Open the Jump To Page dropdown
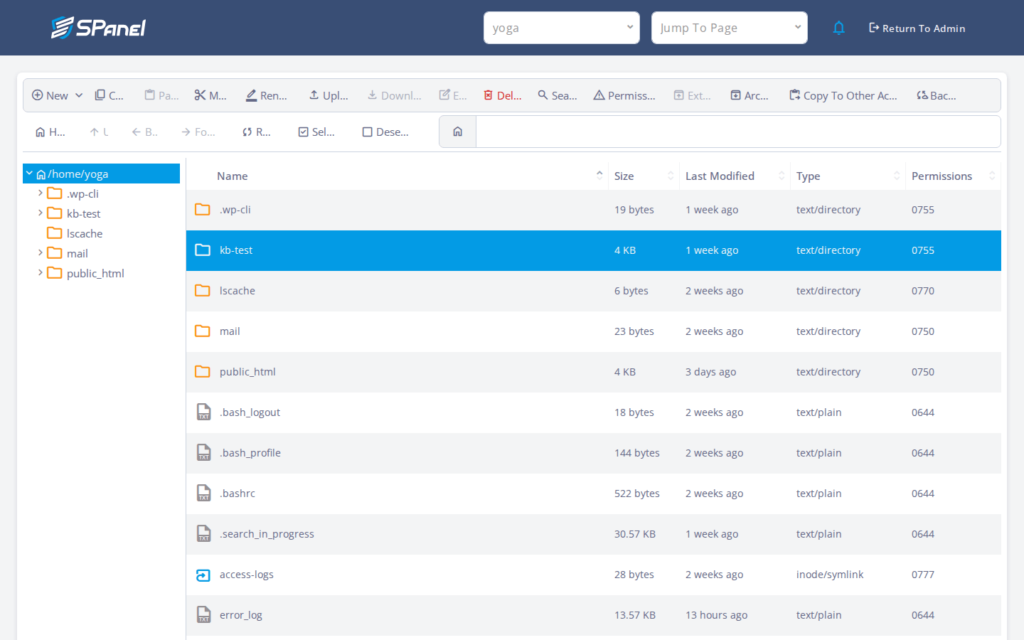 (729, 27)
